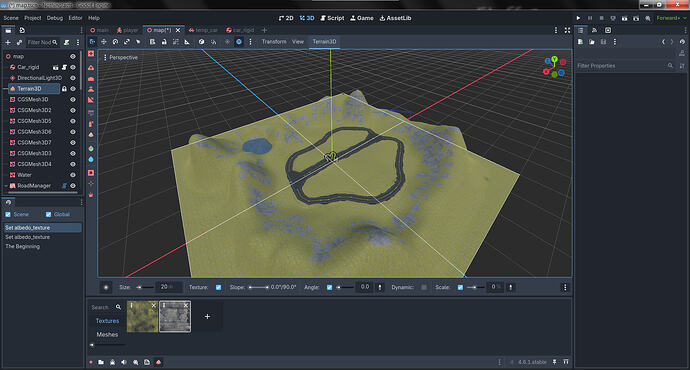Click the Run specific scene icon

pyautogui.click(x=636, y=18)
